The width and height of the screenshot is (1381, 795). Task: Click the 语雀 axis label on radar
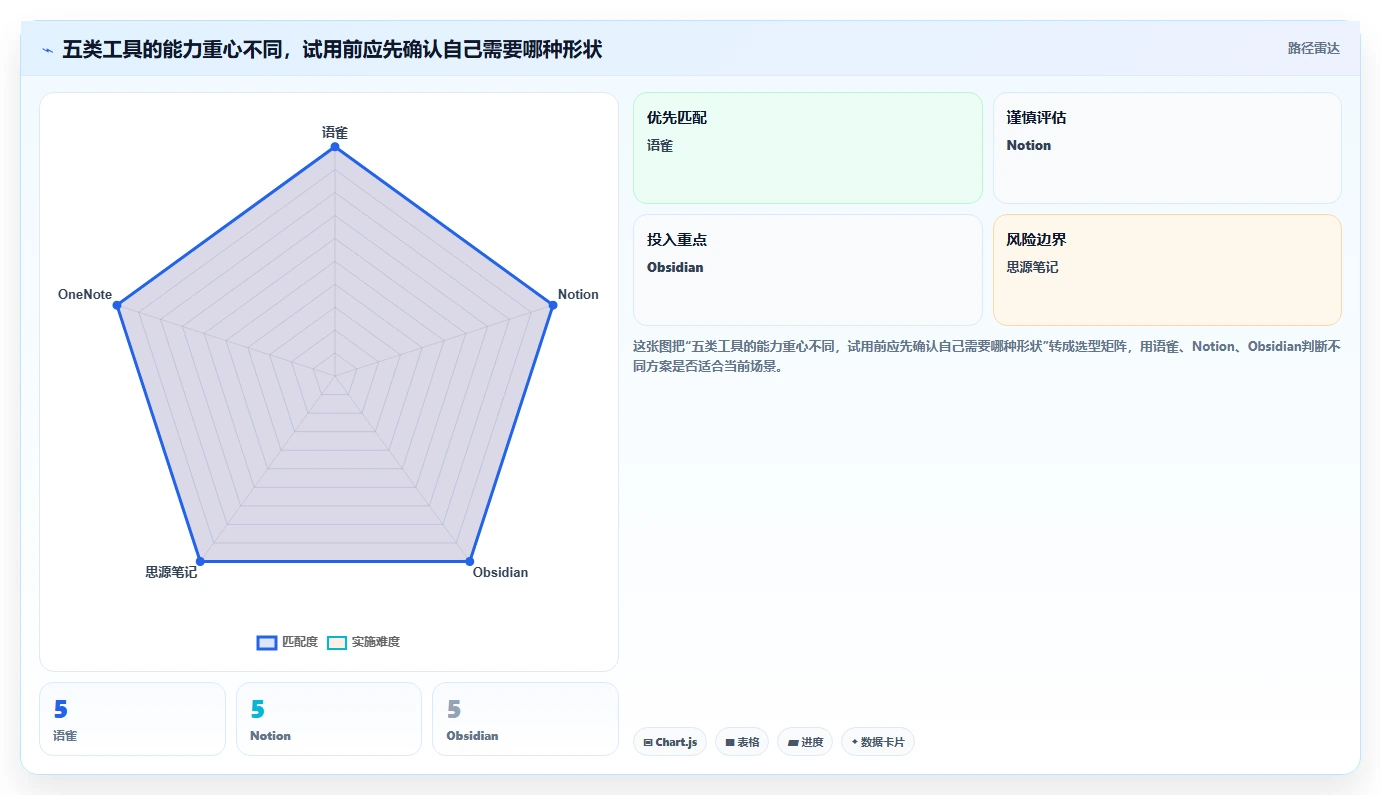click(x=335, y=131)
